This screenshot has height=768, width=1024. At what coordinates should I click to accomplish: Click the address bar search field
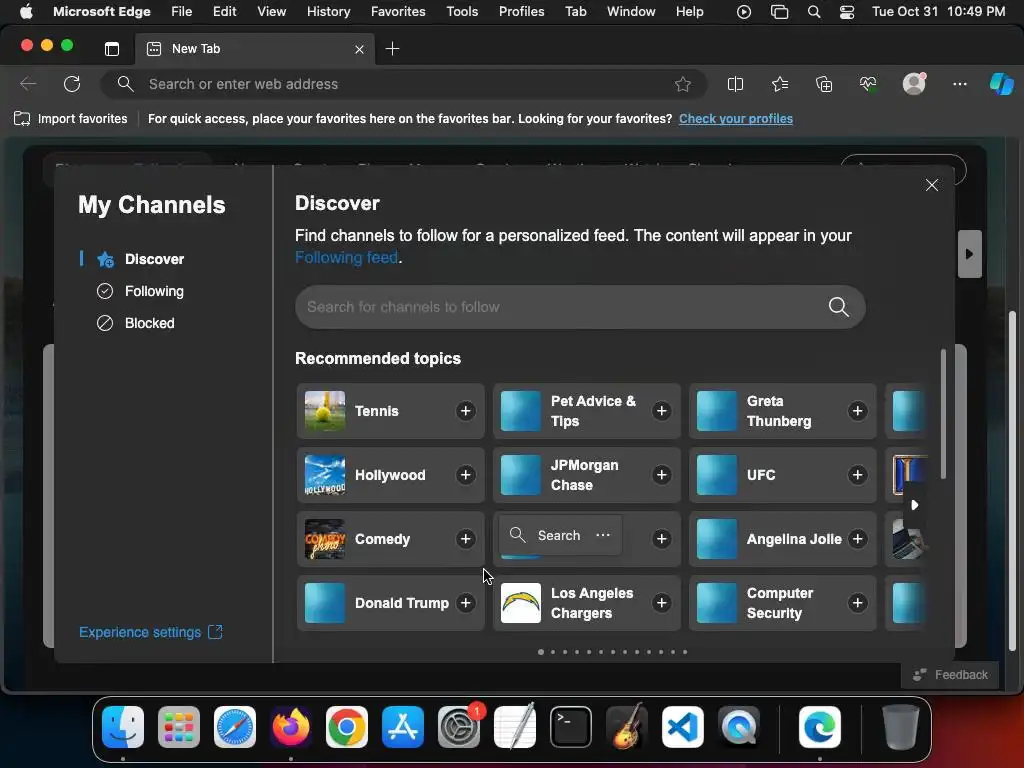pyautogui.click(x=403, y=84)
